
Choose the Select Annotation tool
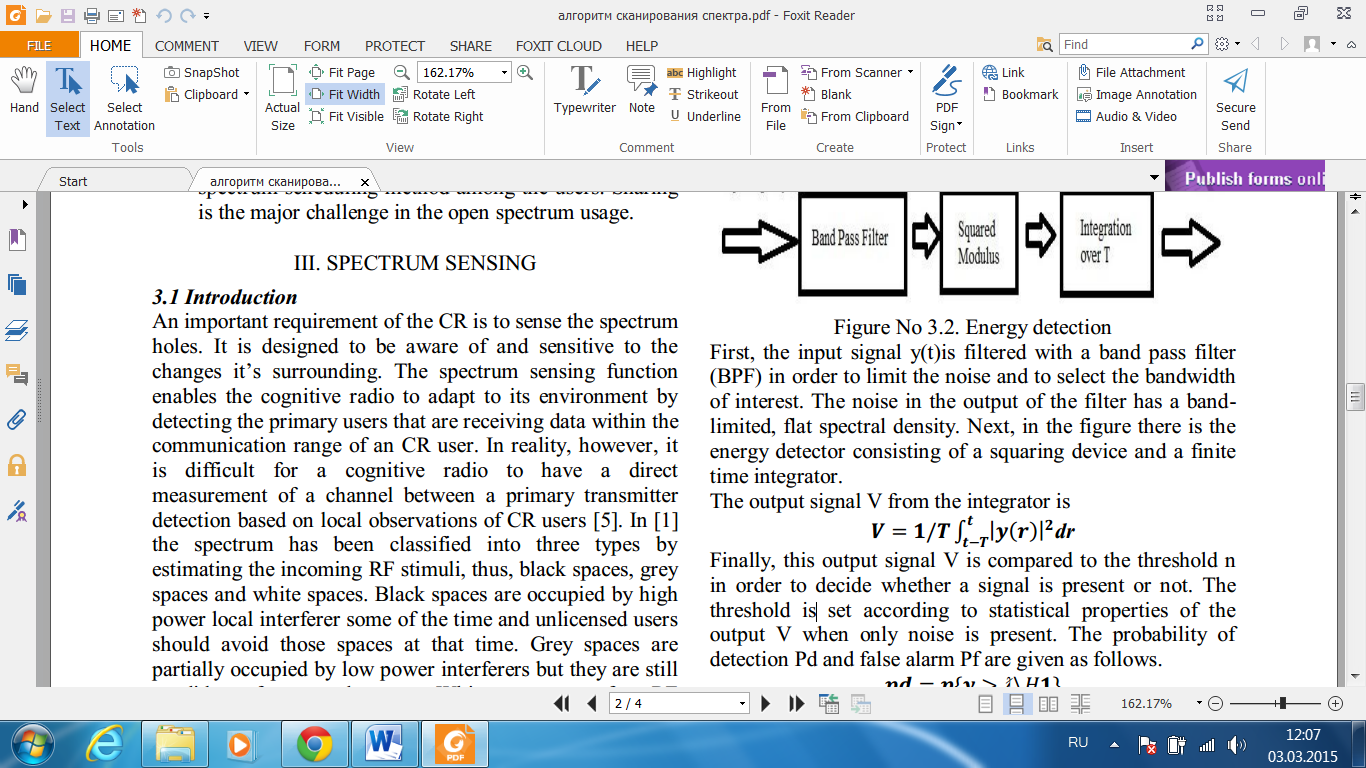pyautogui.click(x=125, y=98)
